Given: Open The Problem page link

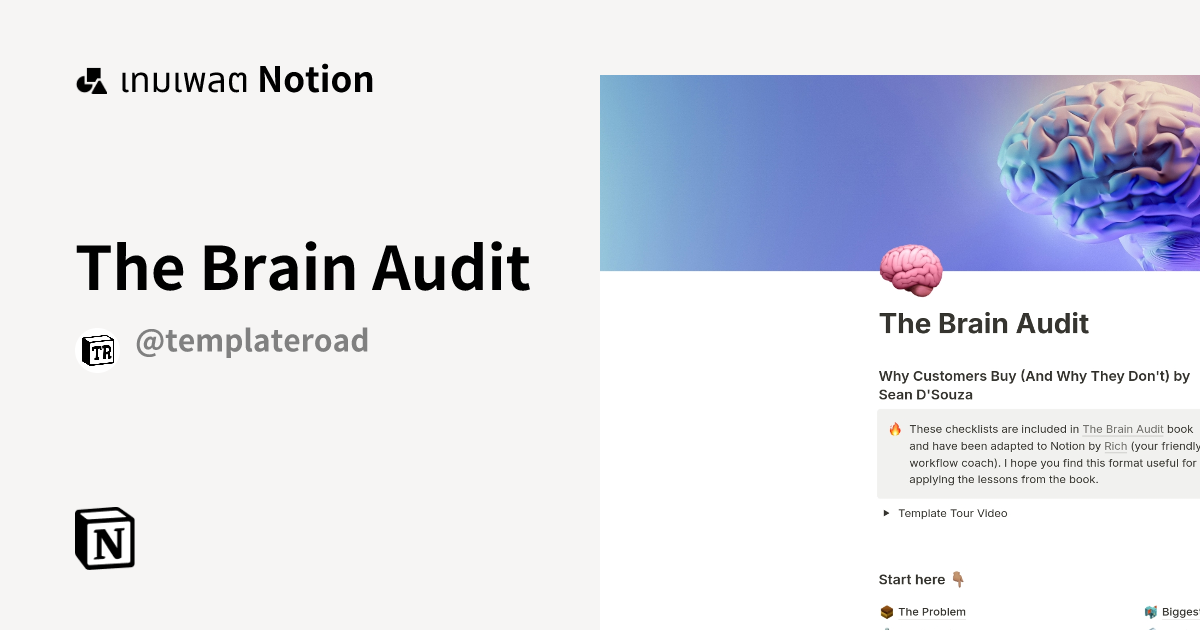Looking at the screenshot, I should point(931,611).
